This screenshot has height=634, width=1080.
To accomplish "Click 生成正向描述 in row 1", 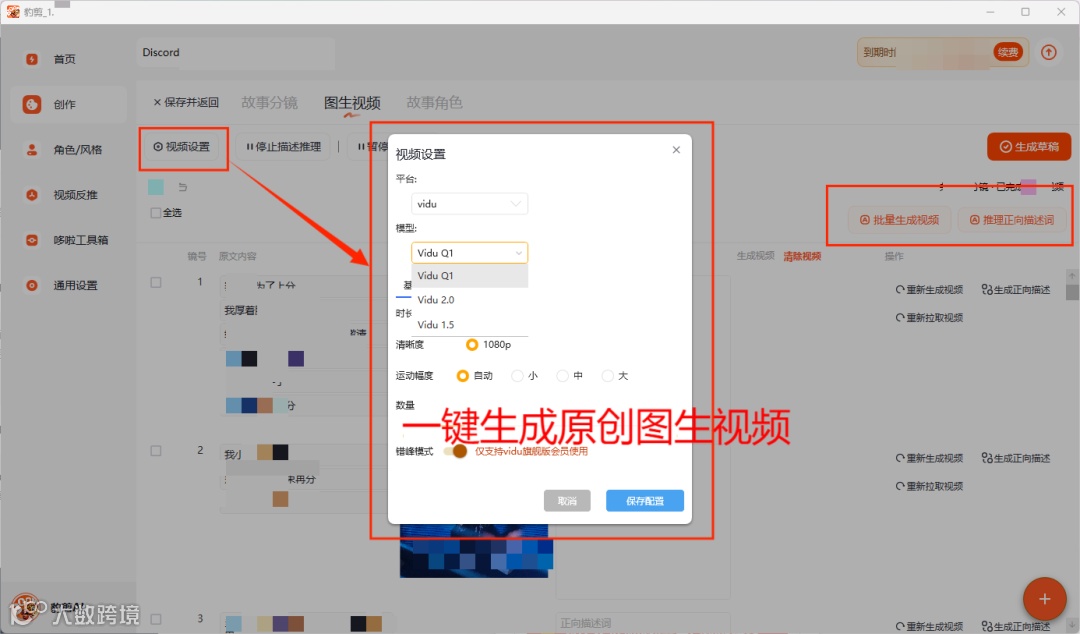I will (x=1016, y=289).
